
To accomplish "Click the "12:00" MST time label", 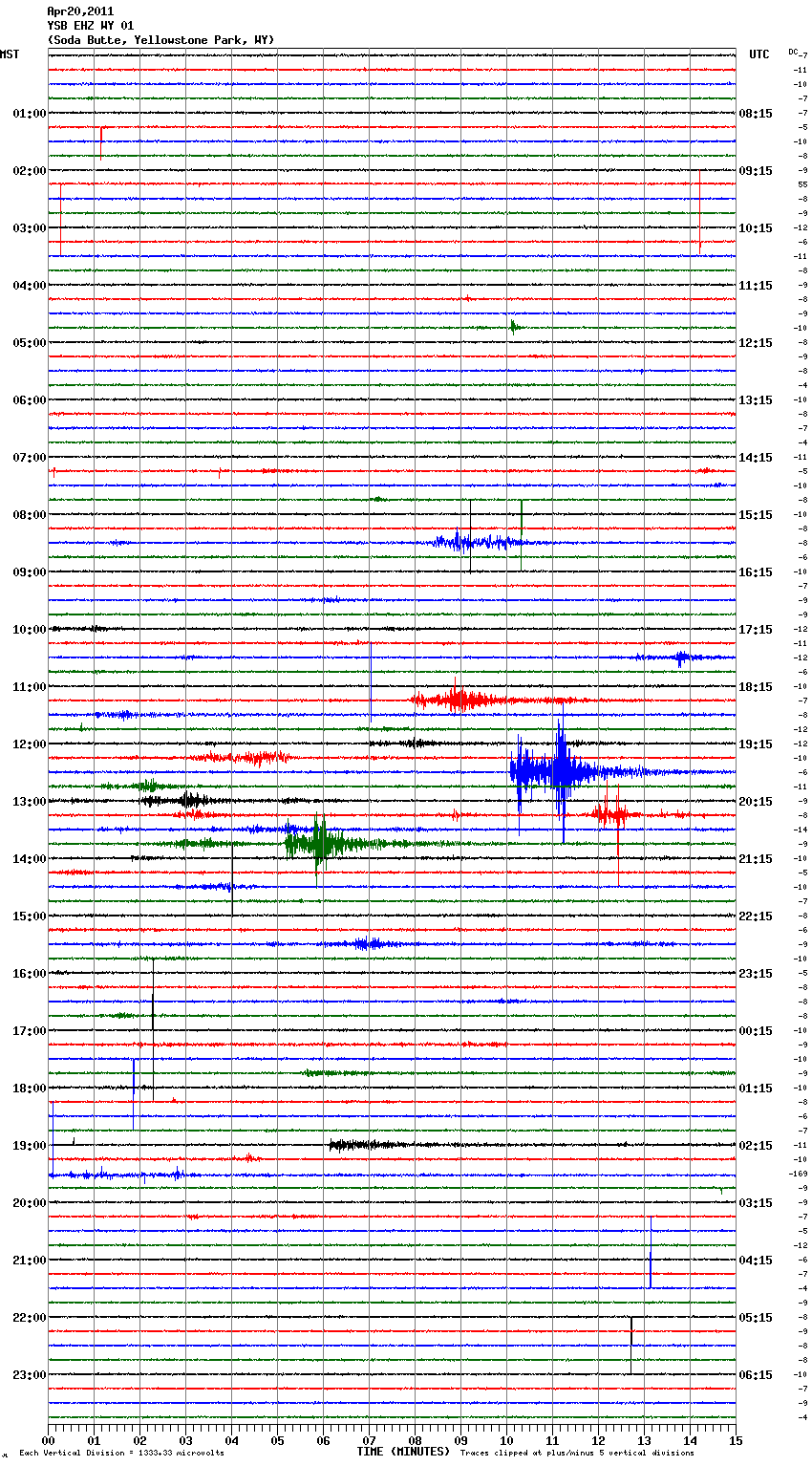I will point(30,744).
